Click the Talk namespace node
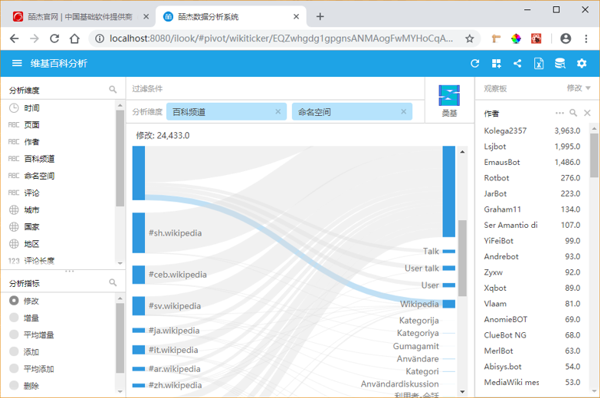The image size is (600, 398). point(449,251)
